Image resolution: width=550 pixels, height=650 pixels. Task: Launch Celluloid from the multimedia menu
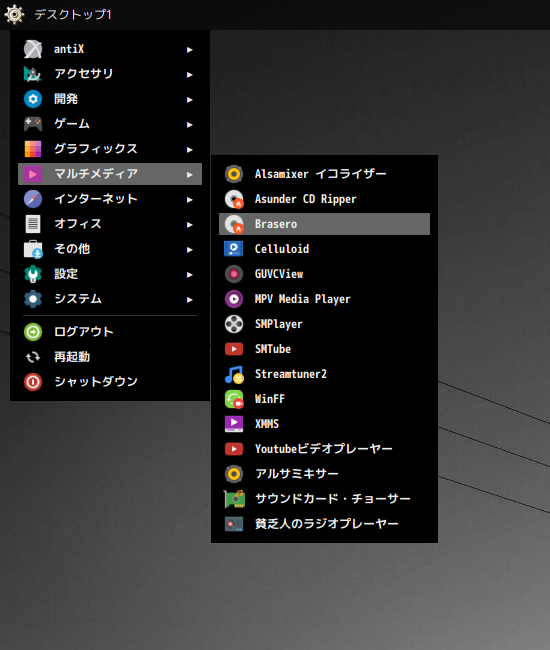324,249
